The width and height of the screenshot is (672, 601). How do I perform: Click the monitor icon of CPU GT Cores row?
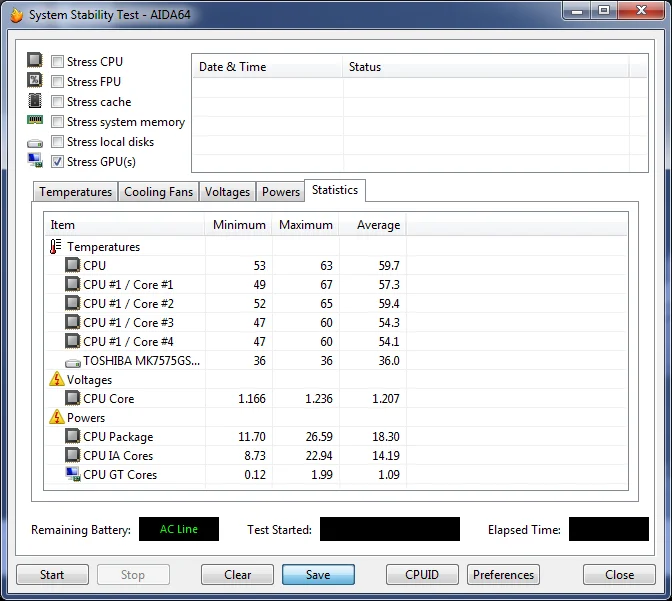coord(73,474)
